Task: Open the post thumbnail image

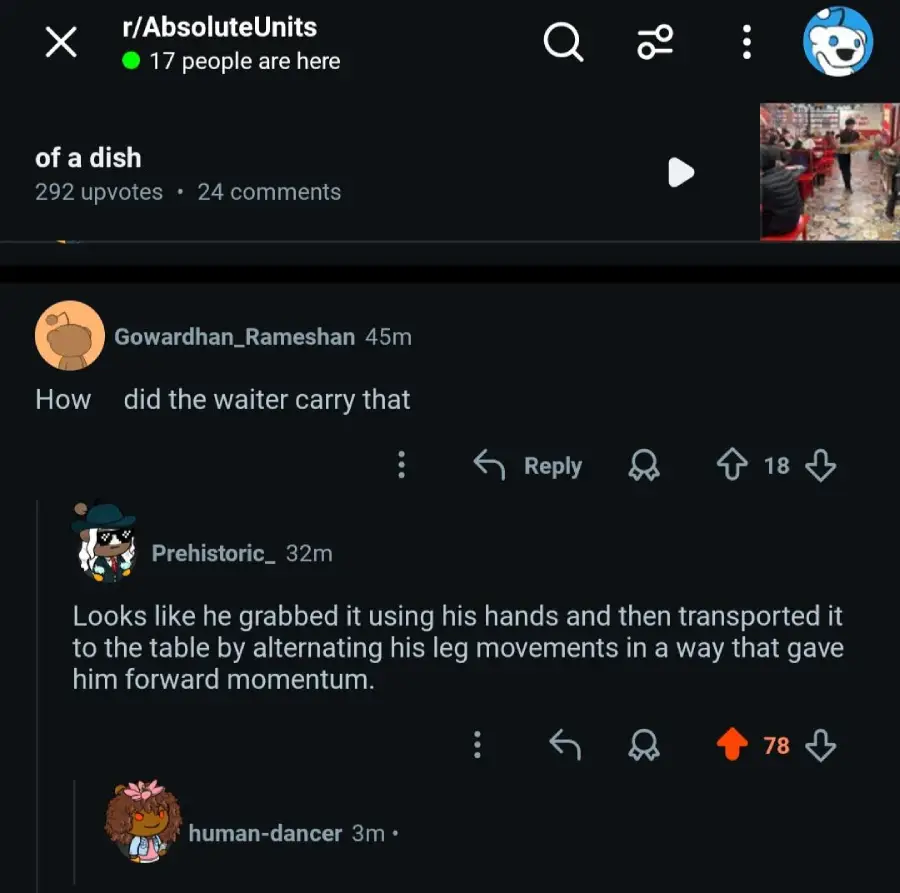Action: pyautogui.click(x=830, y=170)
